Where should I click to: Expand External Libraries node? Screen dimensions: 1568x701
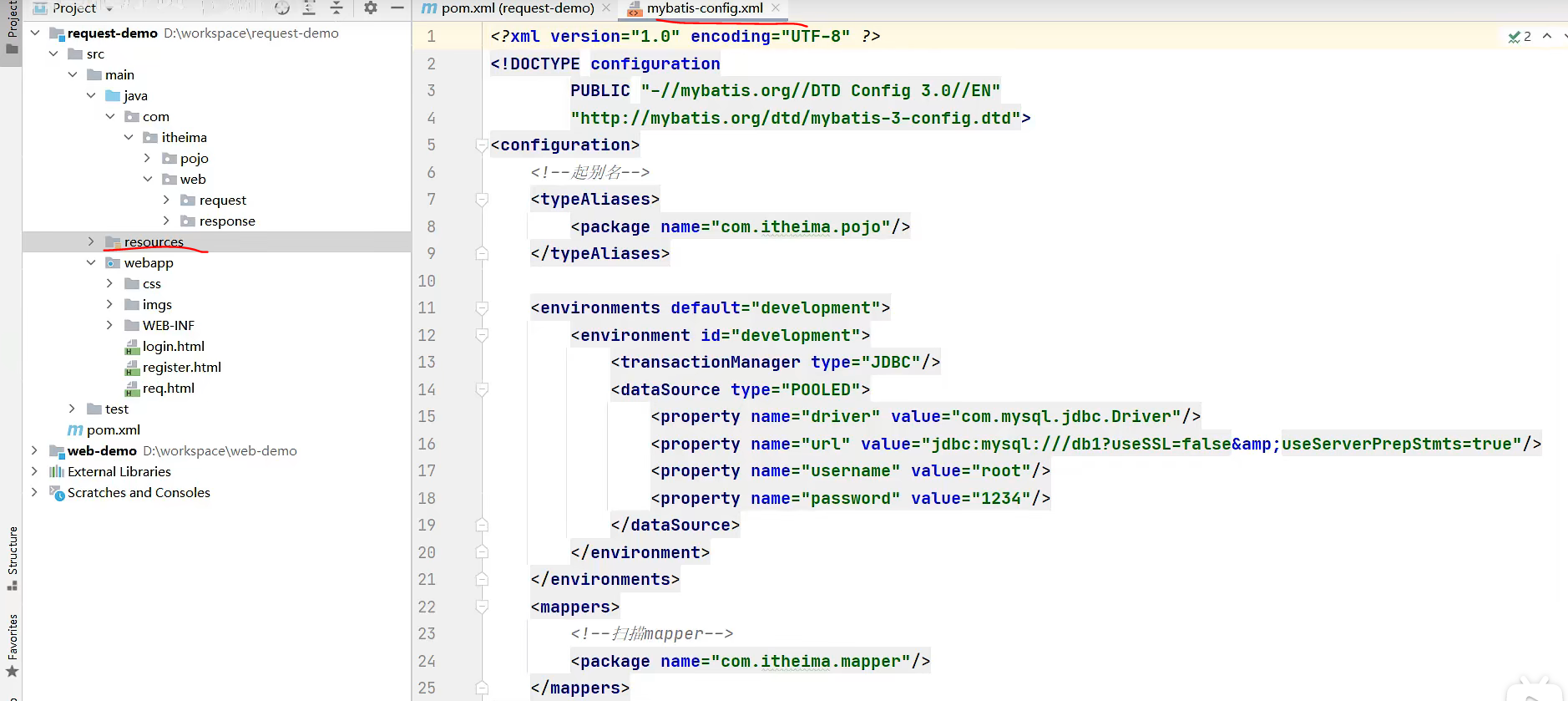35,471
